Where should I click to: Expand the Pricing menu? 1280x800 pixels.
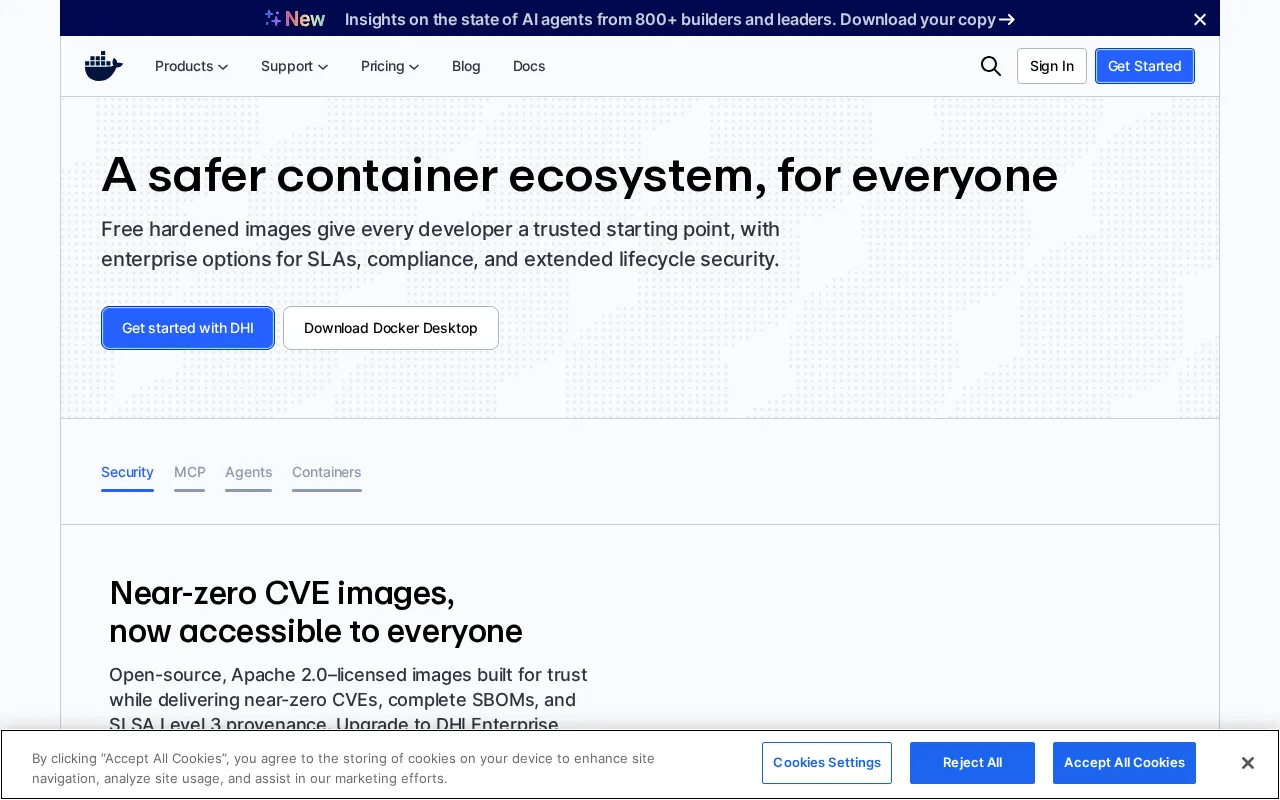390,66
